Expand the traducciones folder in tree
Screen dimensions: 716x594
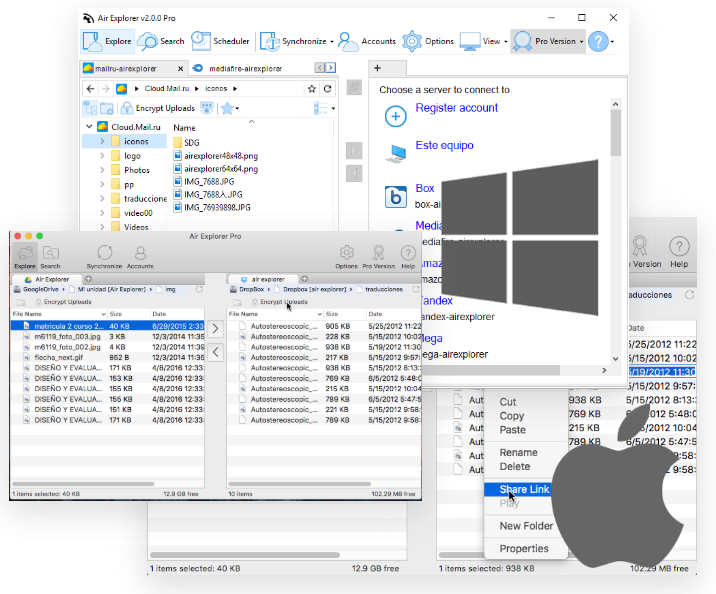tap(102, 199)
